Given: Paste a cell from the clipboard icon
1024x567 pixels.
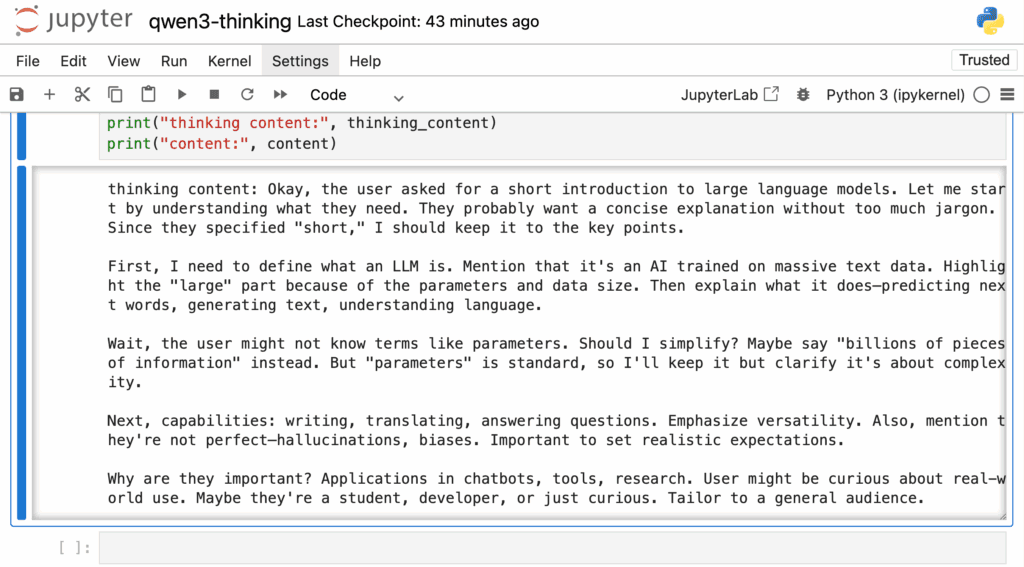Looking at the screenshot, I should [148, 95].
